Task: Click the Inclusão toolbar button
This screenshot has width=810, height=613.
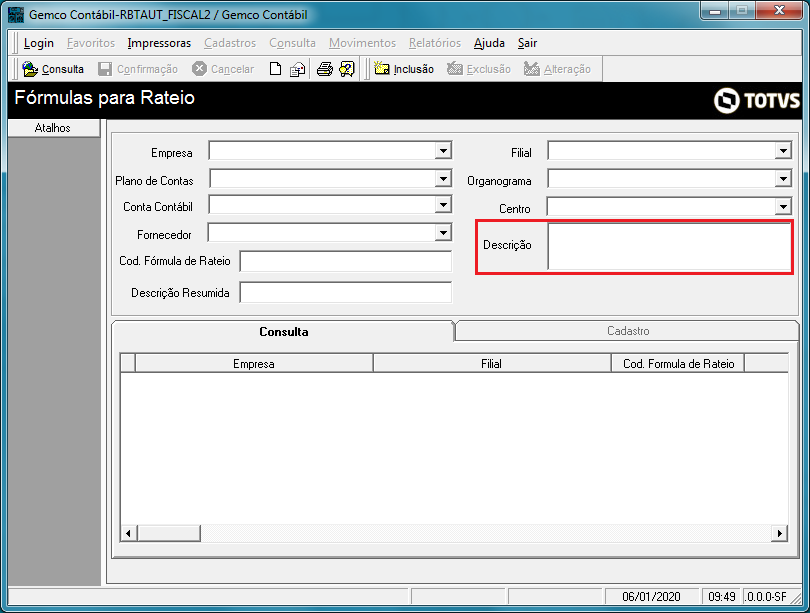Action: pyautogui.click(x=403, y=69)
